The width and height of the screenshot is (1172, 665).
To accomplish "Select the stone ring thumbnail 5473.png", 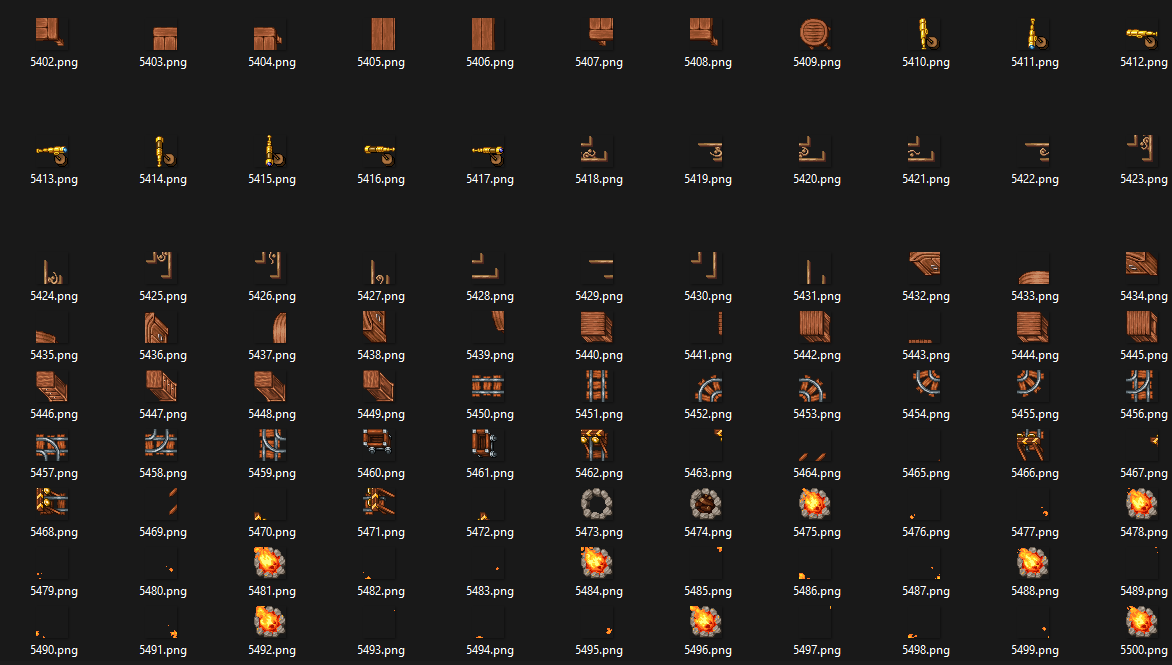I will (x=599, y=504).
